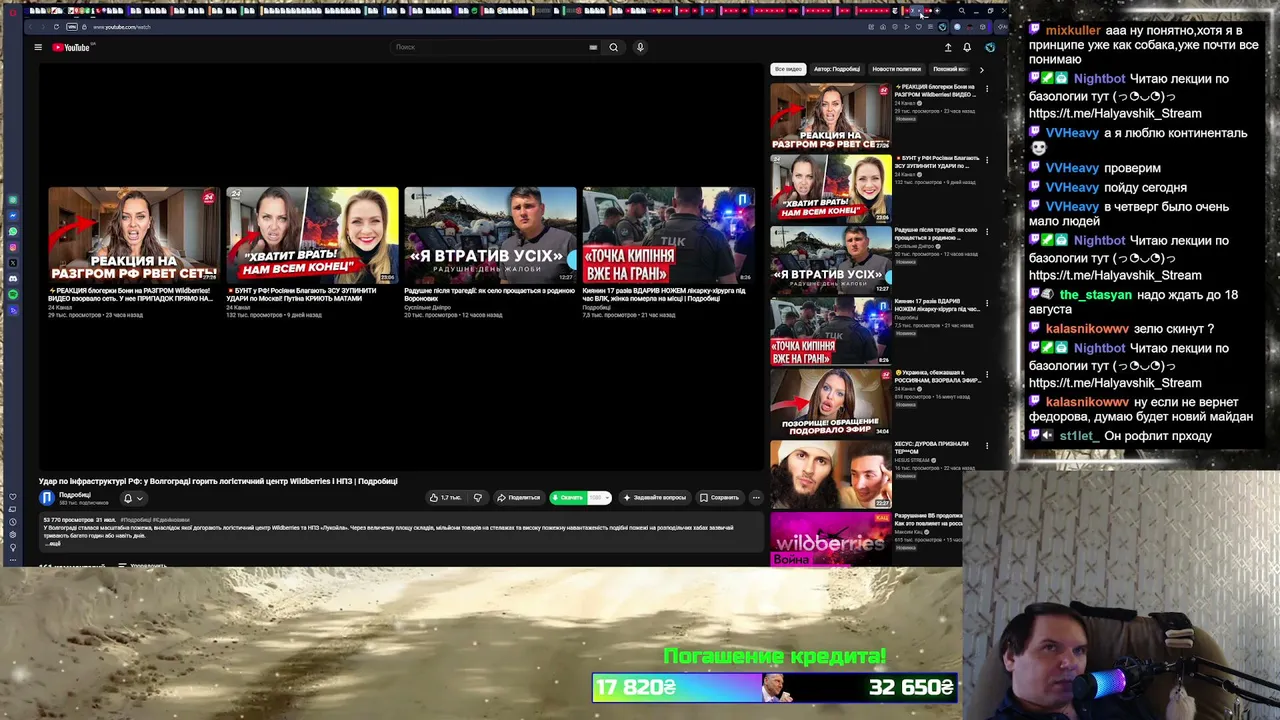1280x720 pixels.
Task: Open the Opera menu logo
Action: (x=12, y=11)
